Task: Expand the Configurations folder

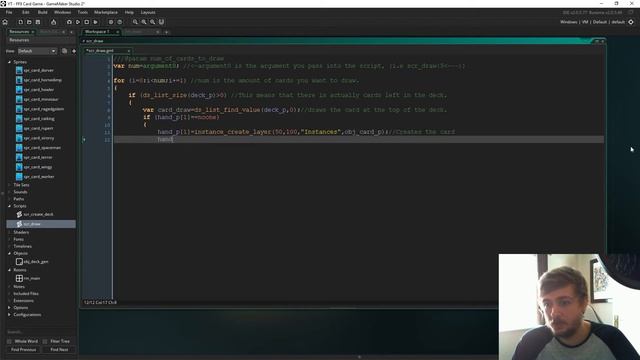Action: [9, 315]
